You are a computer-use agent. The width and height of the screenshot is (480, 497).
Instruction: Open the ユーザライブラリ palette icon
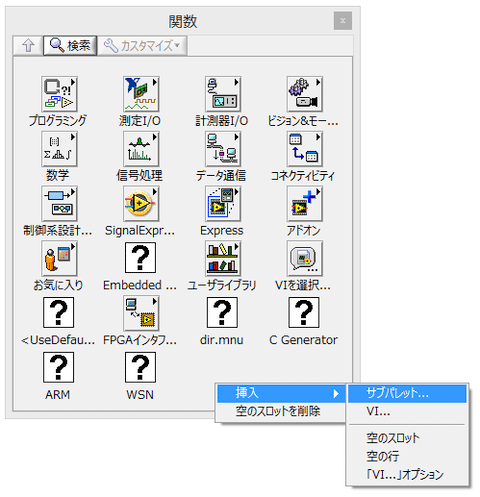click(223, 258)
